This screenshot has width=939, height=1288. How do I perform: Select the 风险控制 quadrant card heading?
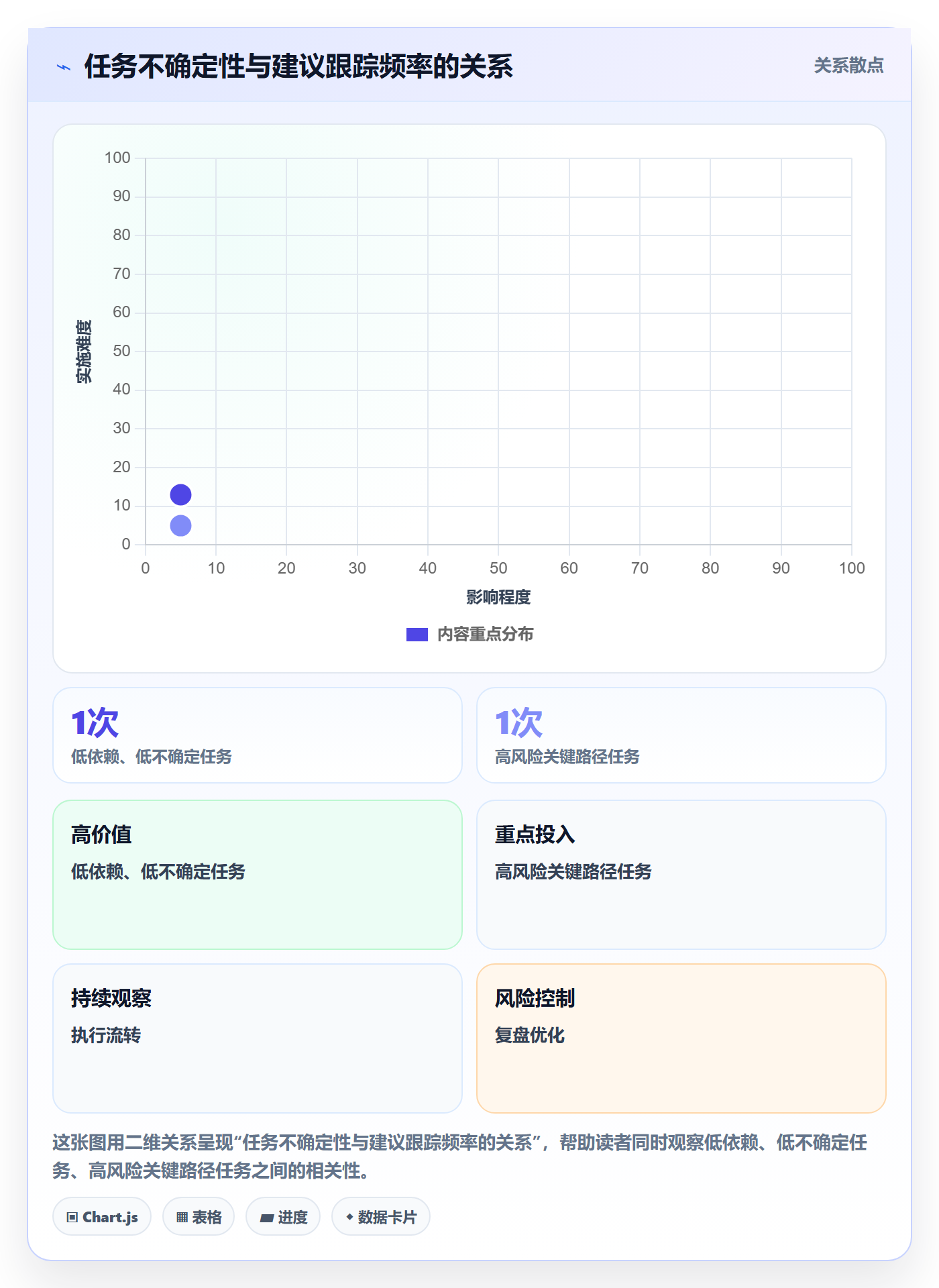pos(535,998)
